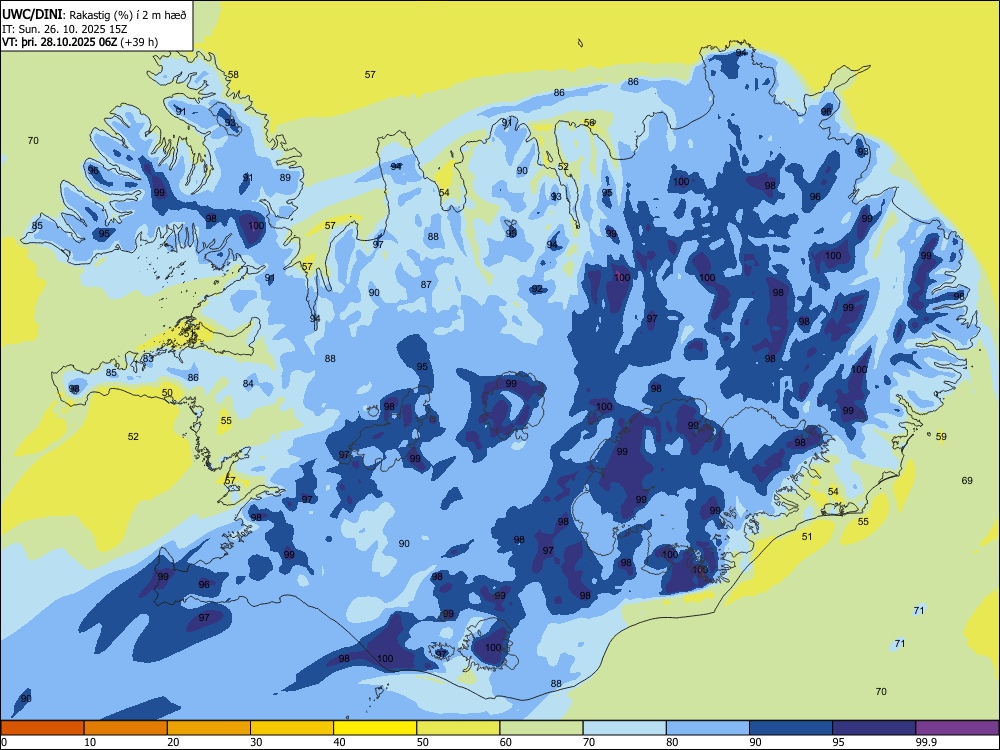Pick the amber 20–30 legend color box

click(x=209, y=728)
